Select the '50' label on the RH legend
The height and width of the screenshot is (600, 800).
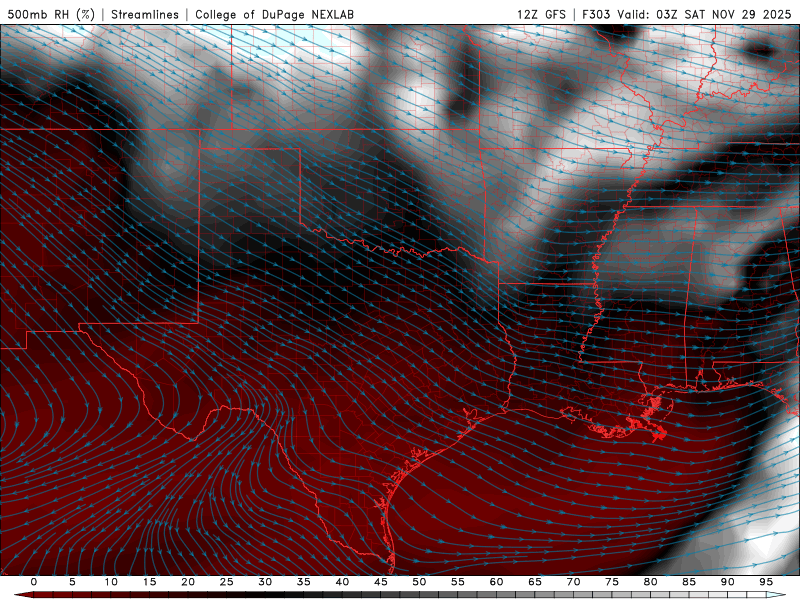click(x=419, y=582)
